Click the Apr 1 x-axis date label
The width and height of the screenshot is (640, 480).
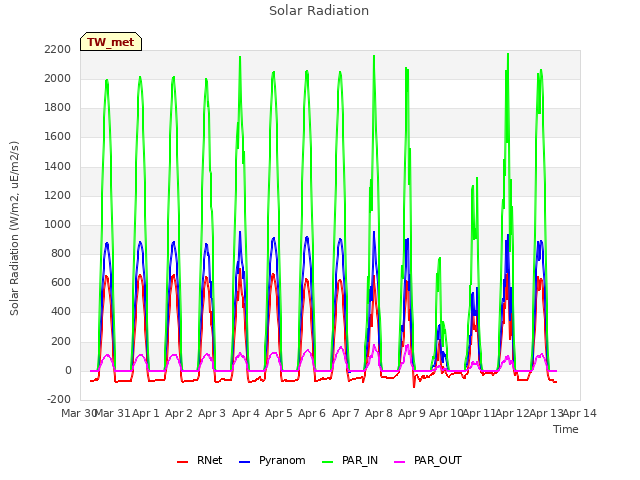point(146,413)
